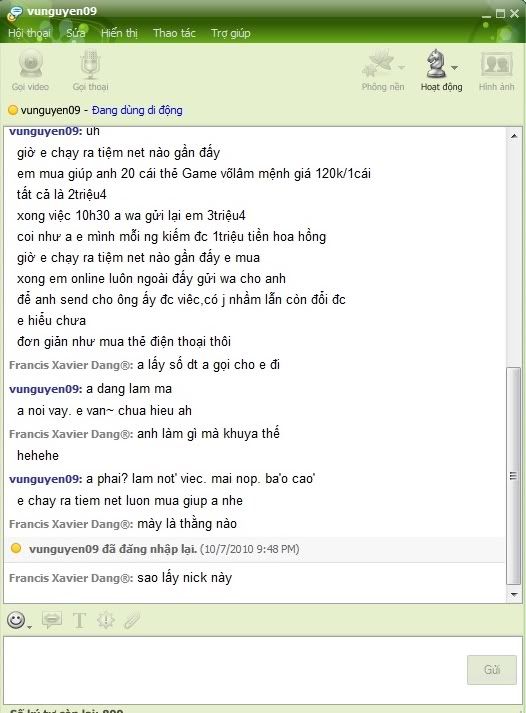Click the audibles speech bubble icon
Viewport: 526px width, 713px height.
click(52, 620)
